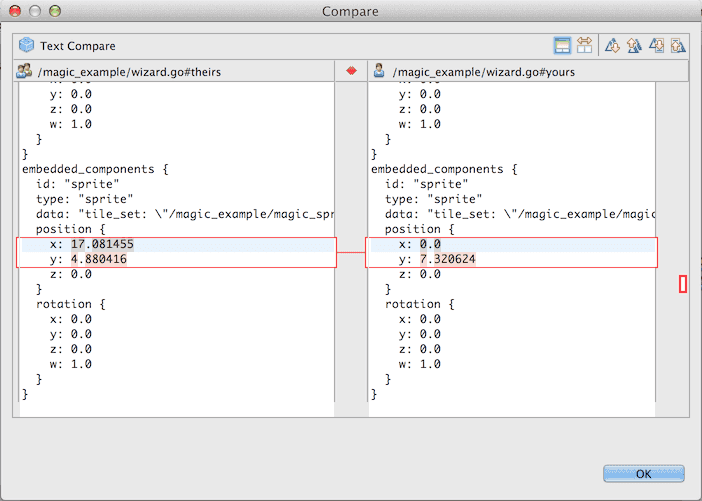Go to the Previous Difference

click(634, 46)
